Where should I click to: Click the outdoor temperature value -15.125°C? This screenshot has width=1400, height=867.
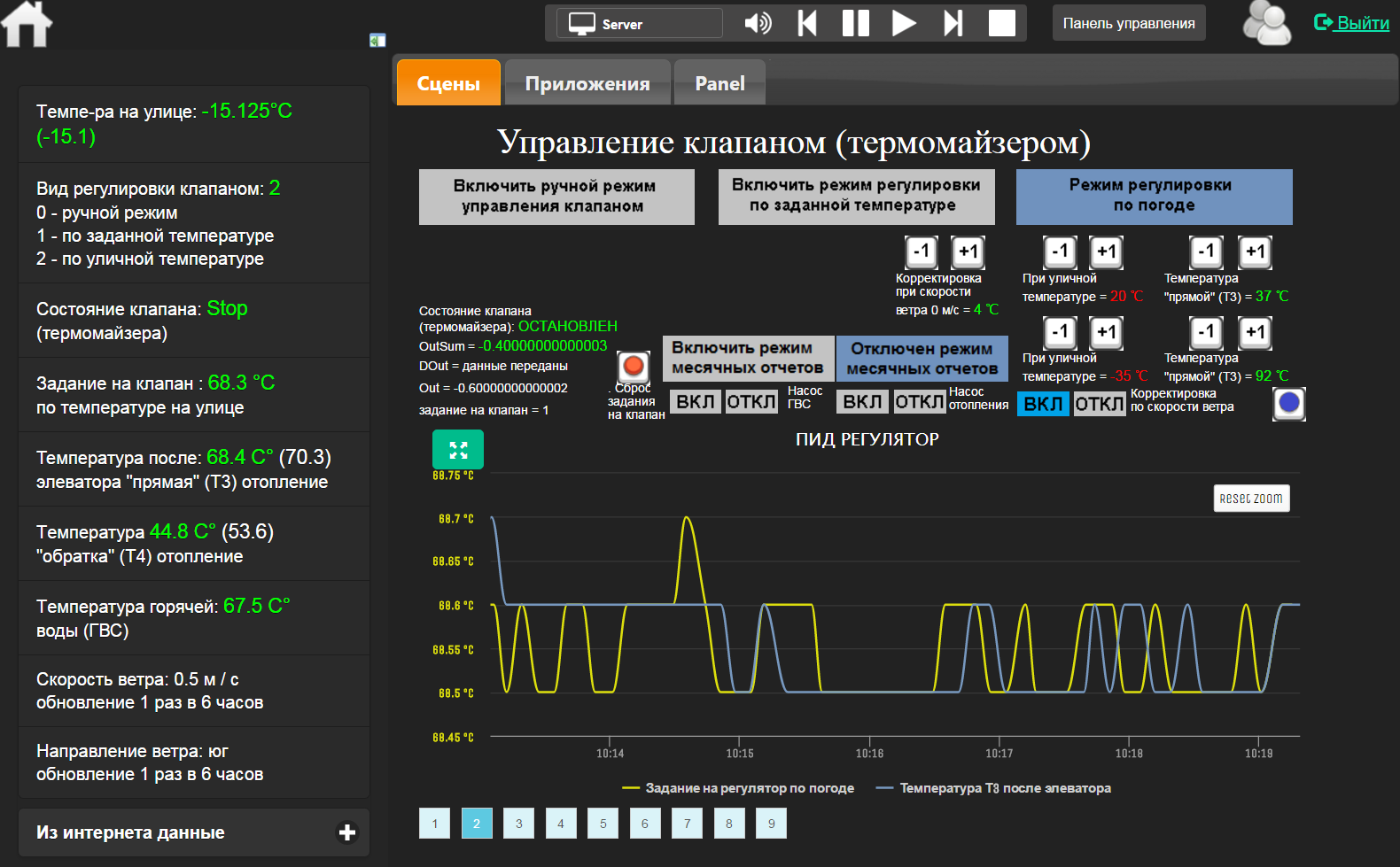pyautogui.click(x=246, y=111)
